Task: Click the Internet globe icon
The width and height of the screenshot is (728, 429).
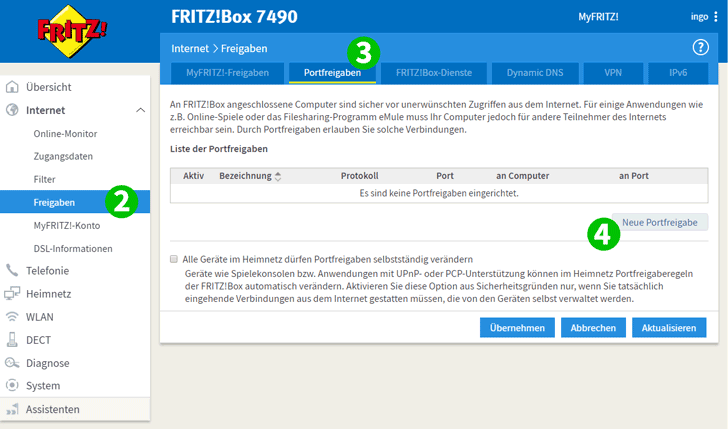Action: (12, 110)
